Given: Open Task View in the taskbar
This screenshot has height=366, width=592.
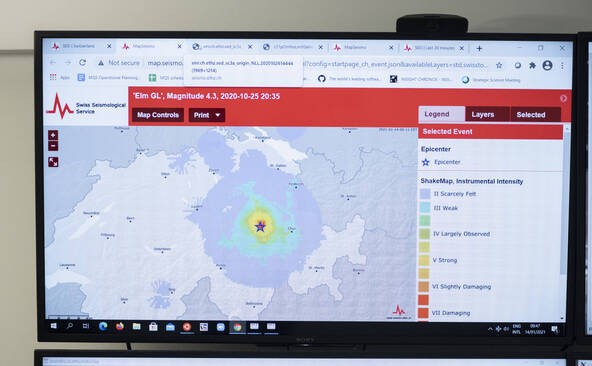Looking at the screenshot, I should click(86, 326).
